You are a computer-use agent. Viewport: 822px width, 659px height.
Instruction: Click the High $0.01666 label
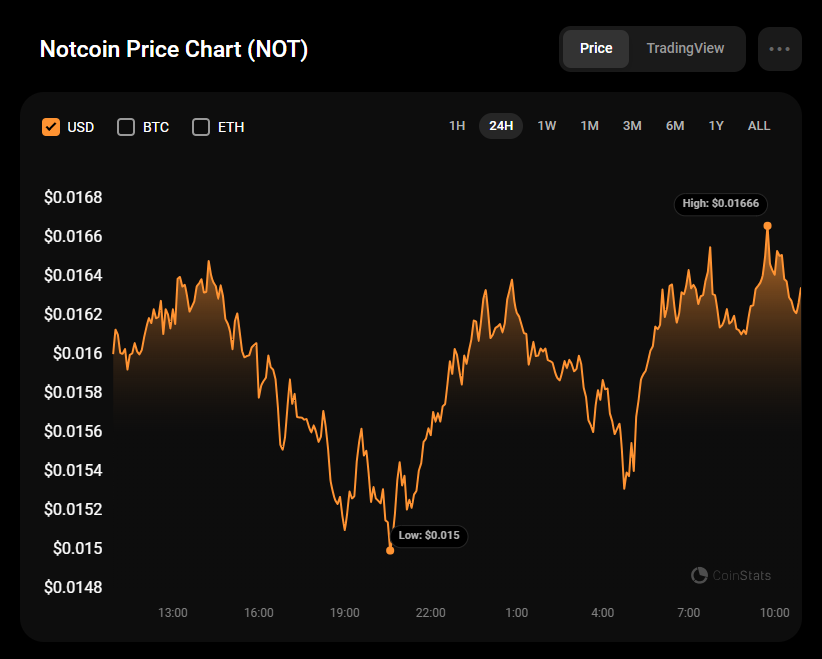720,204
